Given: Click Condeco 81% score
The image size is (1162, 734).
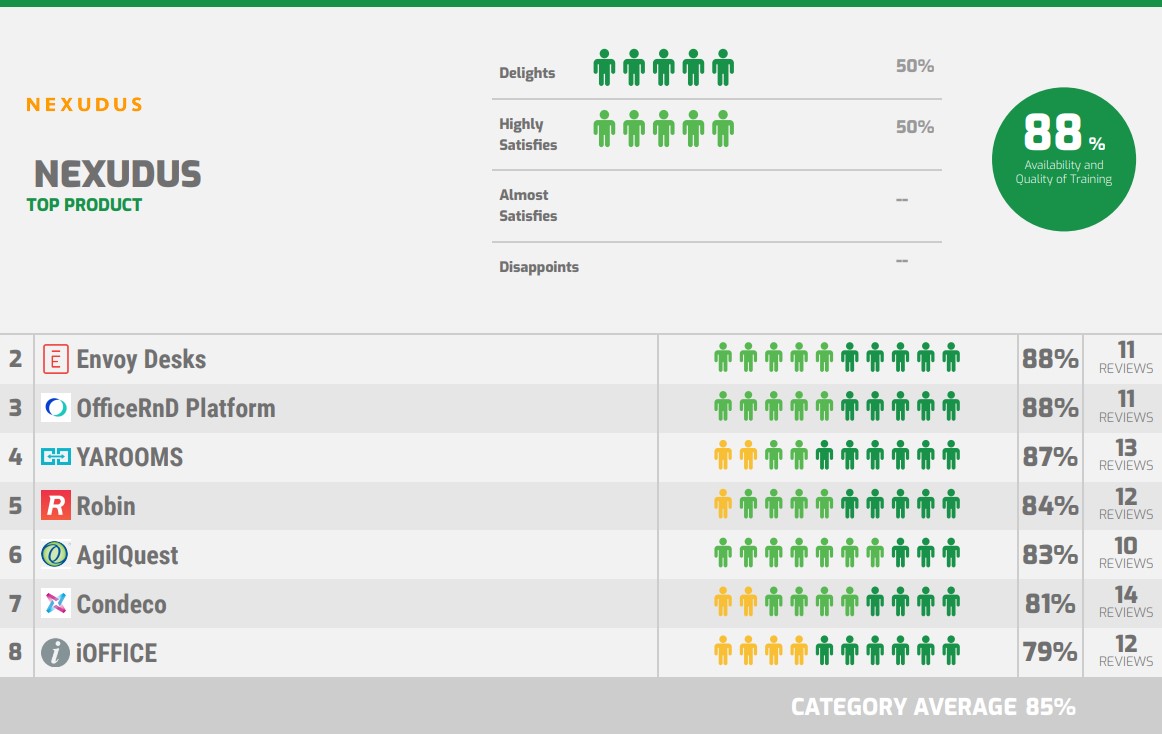Looking at the screenshot, I should tap(1050, 604).
